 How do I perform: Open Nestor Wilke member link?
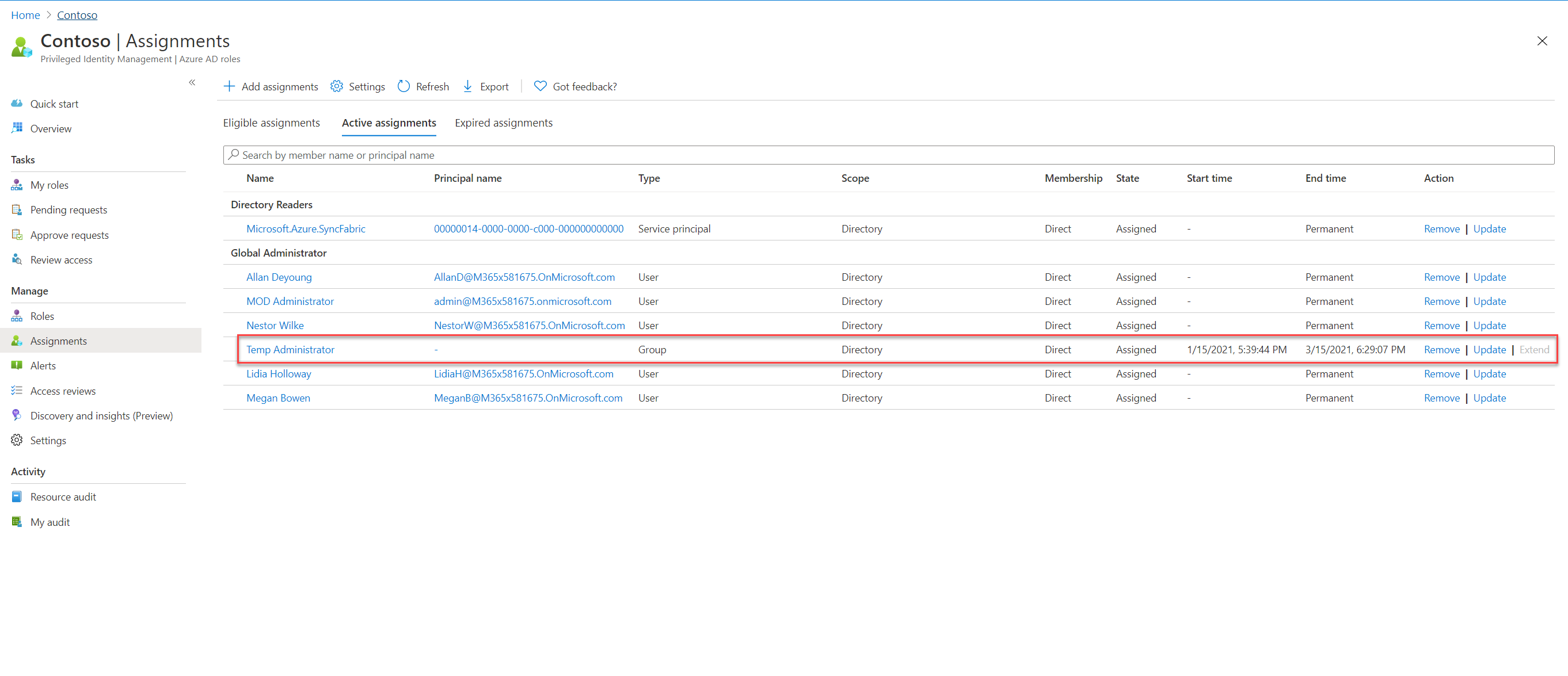point(275,325)
